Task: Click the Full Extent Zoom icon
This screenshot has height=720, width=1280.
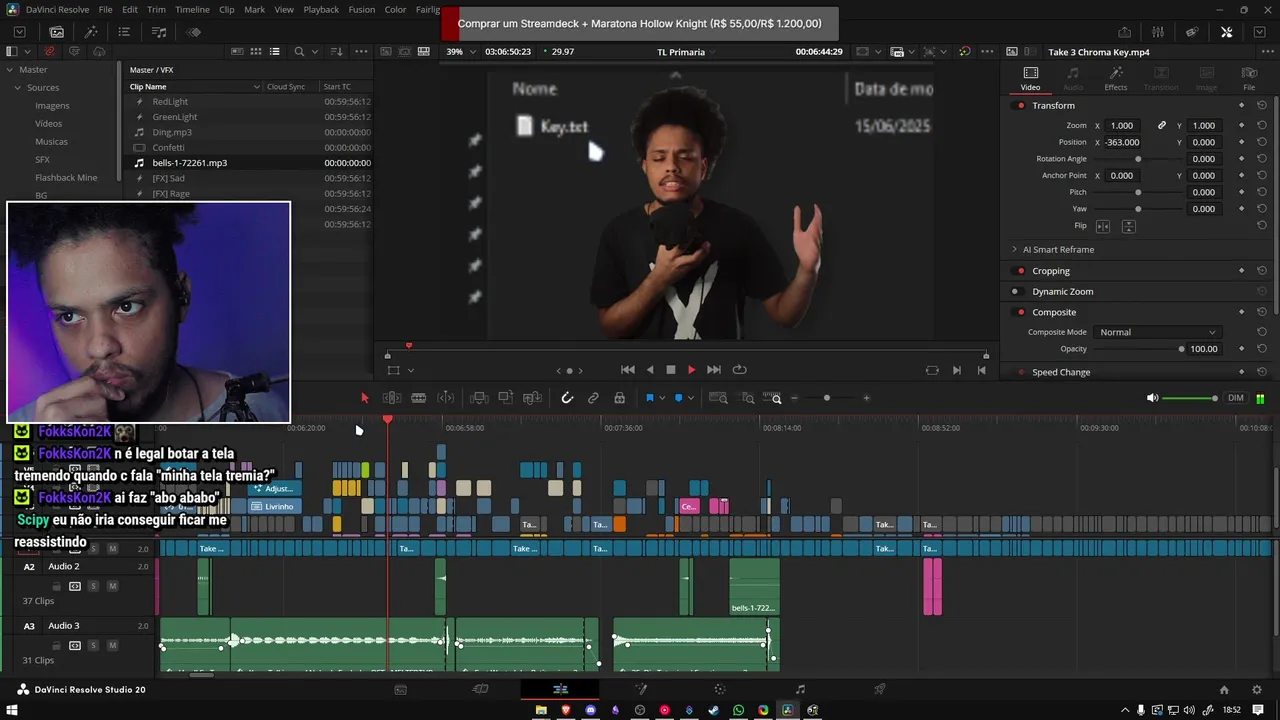Action: [718, 398]
